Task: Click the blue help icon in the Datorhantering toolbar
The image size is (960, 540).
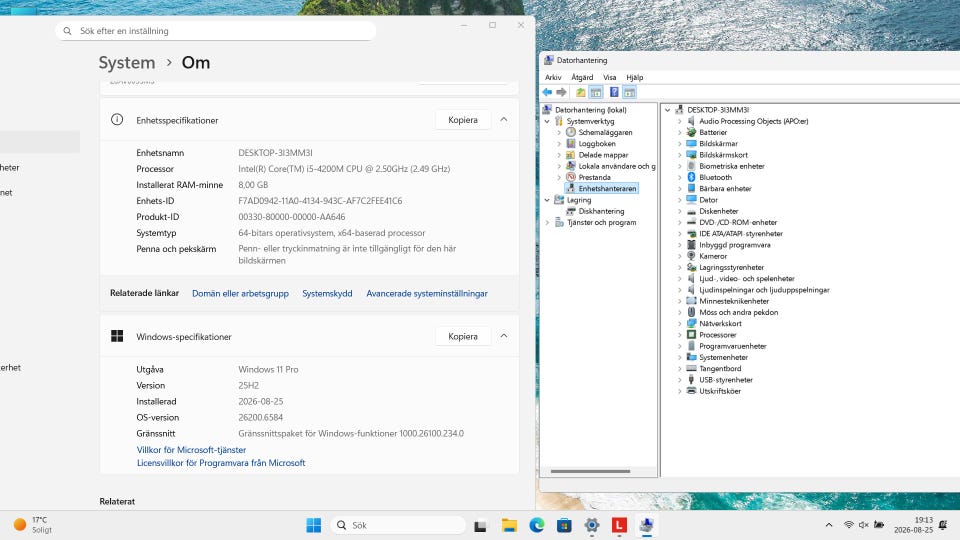Action: click(614, 92)
